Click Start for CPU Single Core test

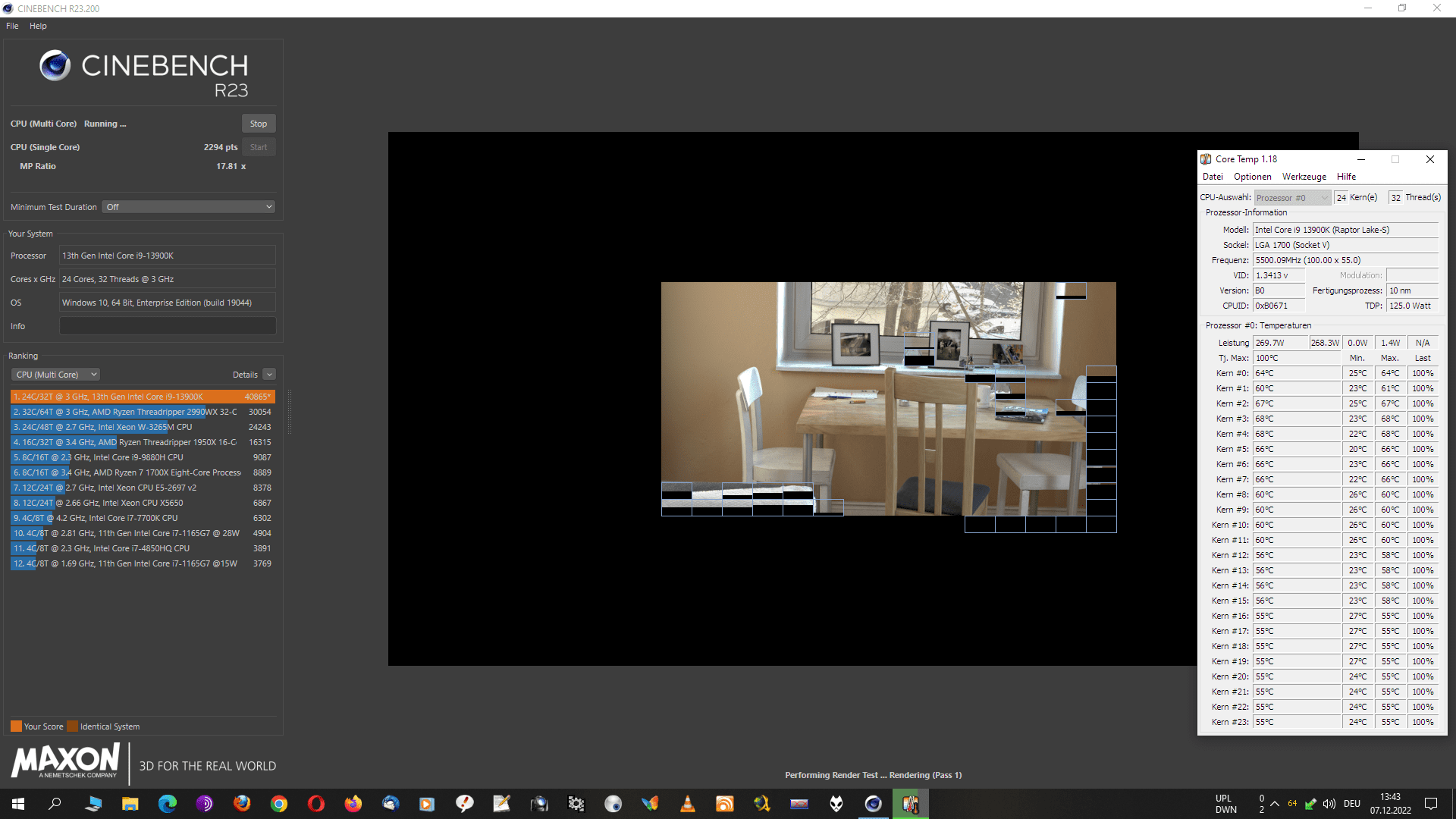click(x=259, y=147)
